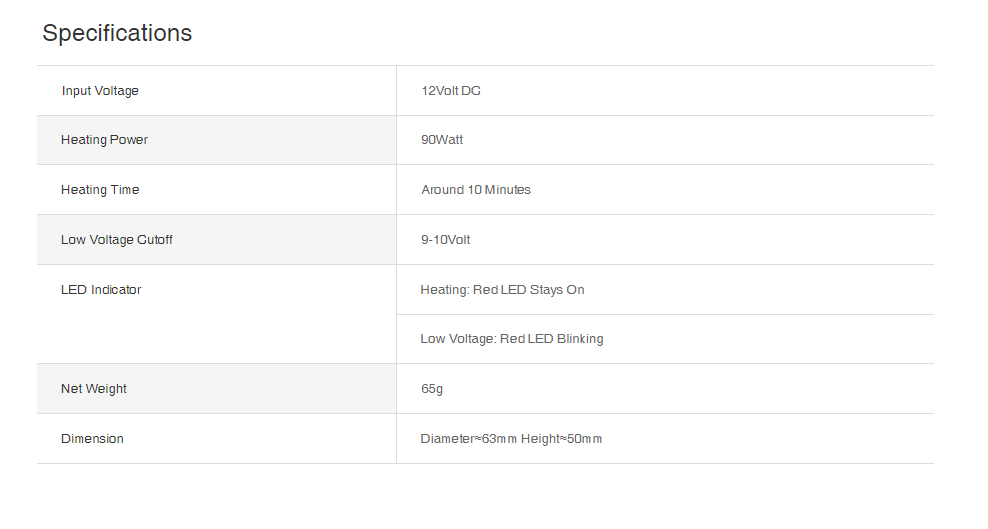Select the LED Indicator label
This screenshot has height=529, width=988.
[x=101, y=290]
